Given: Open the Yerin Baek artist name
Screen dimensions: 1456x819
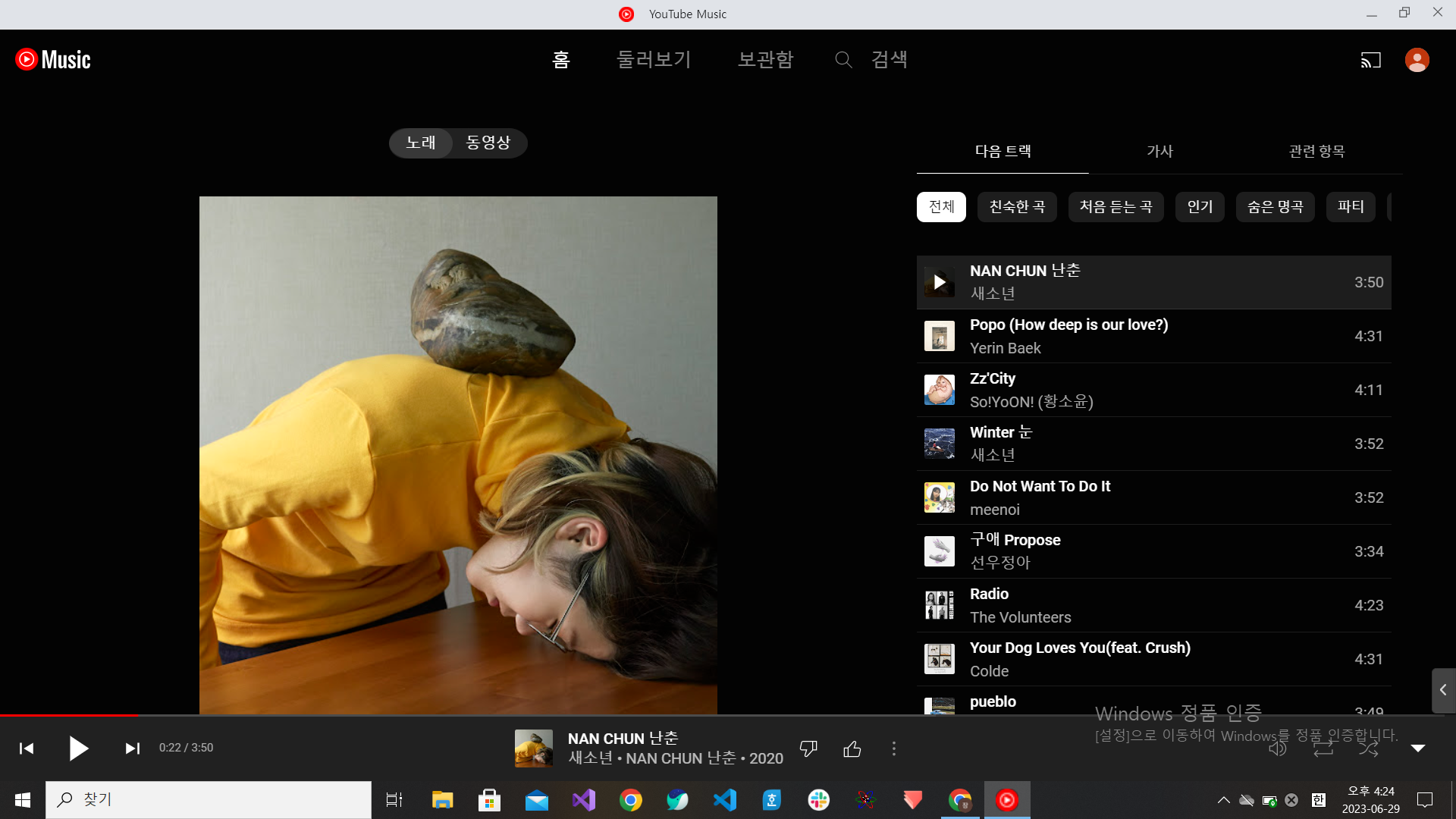Looking at the screenshot, I should 1006,348.
